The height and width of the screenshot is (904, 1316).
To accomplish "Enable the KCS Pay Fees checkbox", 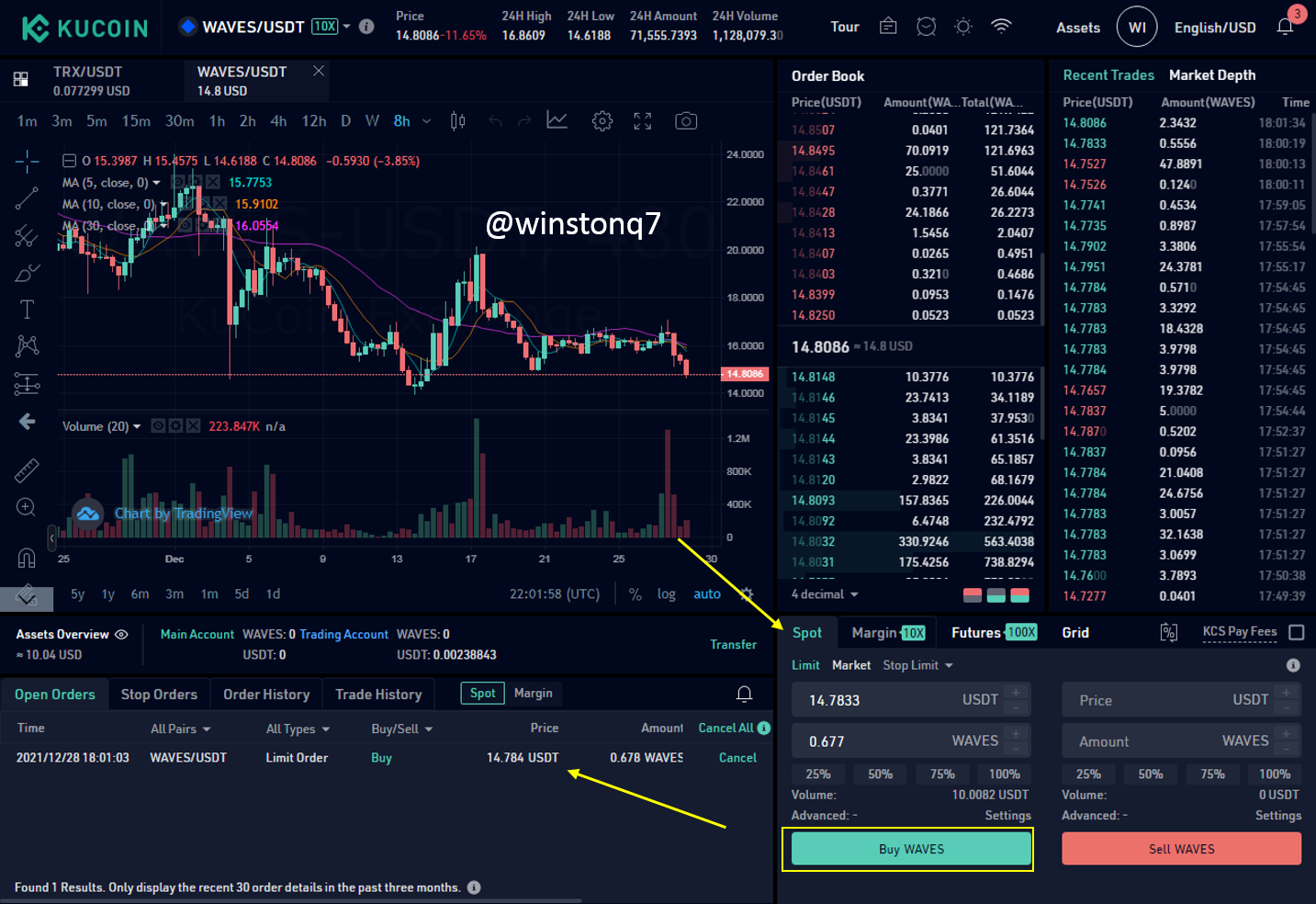I will pos(1297,632).
